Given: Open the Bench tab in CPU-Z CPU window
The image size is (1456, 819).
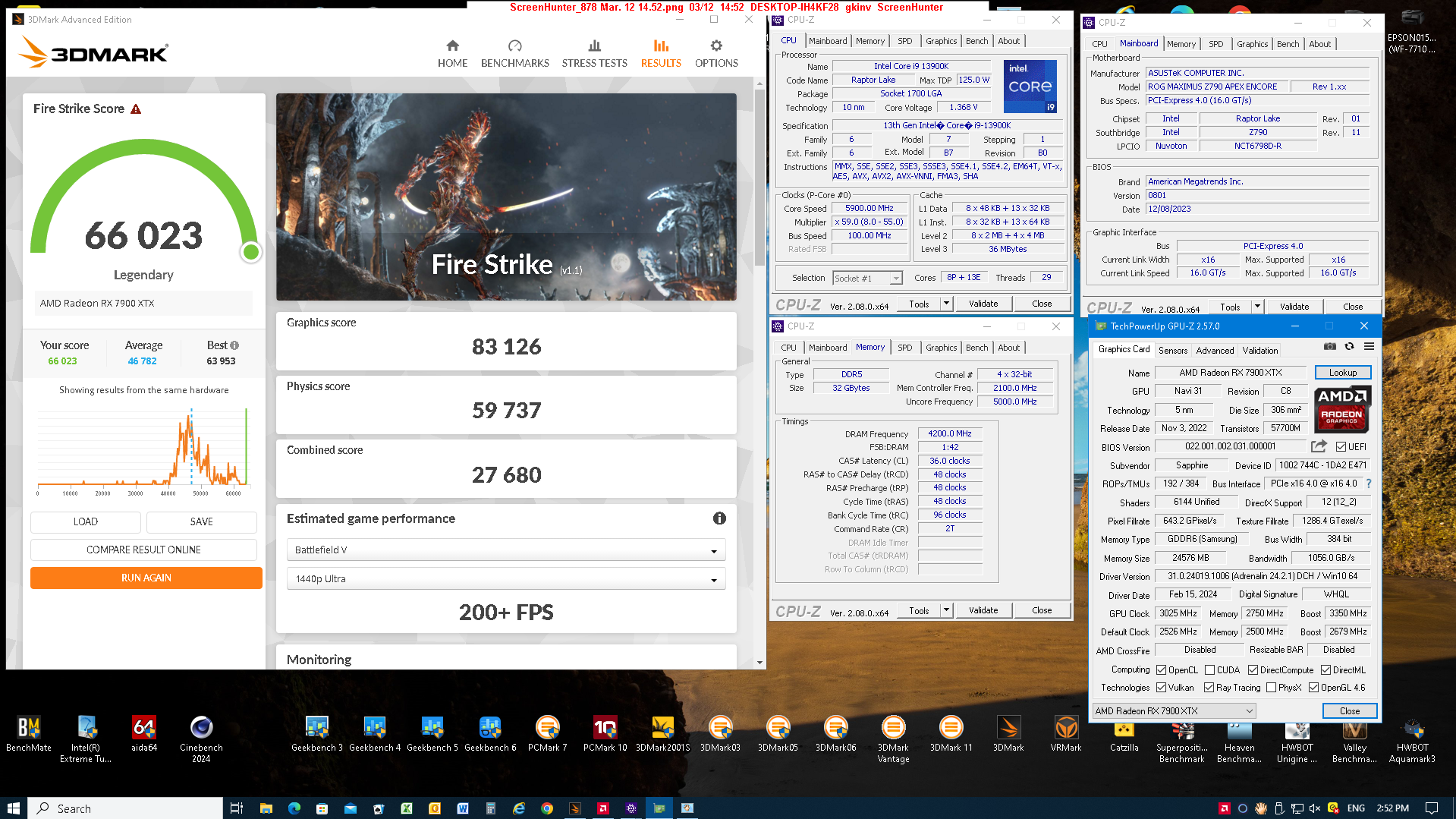Looking at the screenshot, I should (976, 41).
